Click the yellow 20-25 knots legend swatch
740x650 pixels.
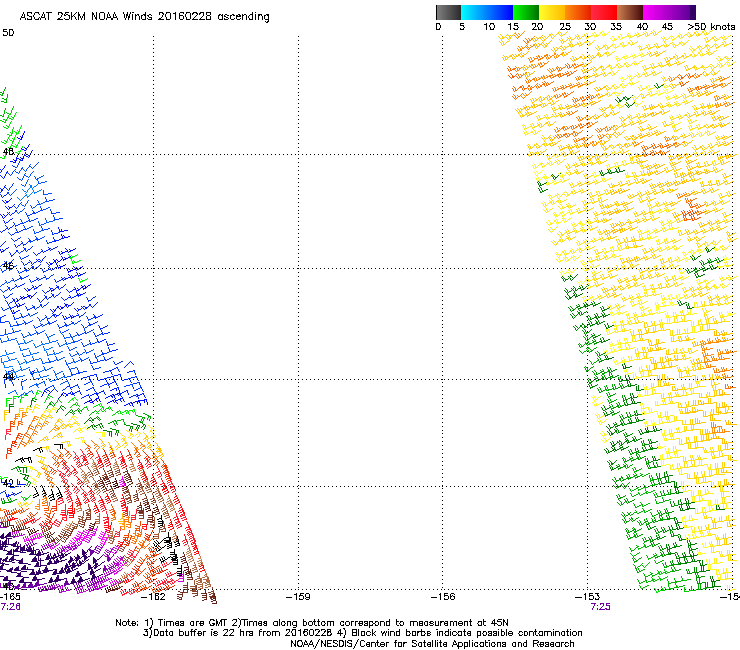coord(552,12)
